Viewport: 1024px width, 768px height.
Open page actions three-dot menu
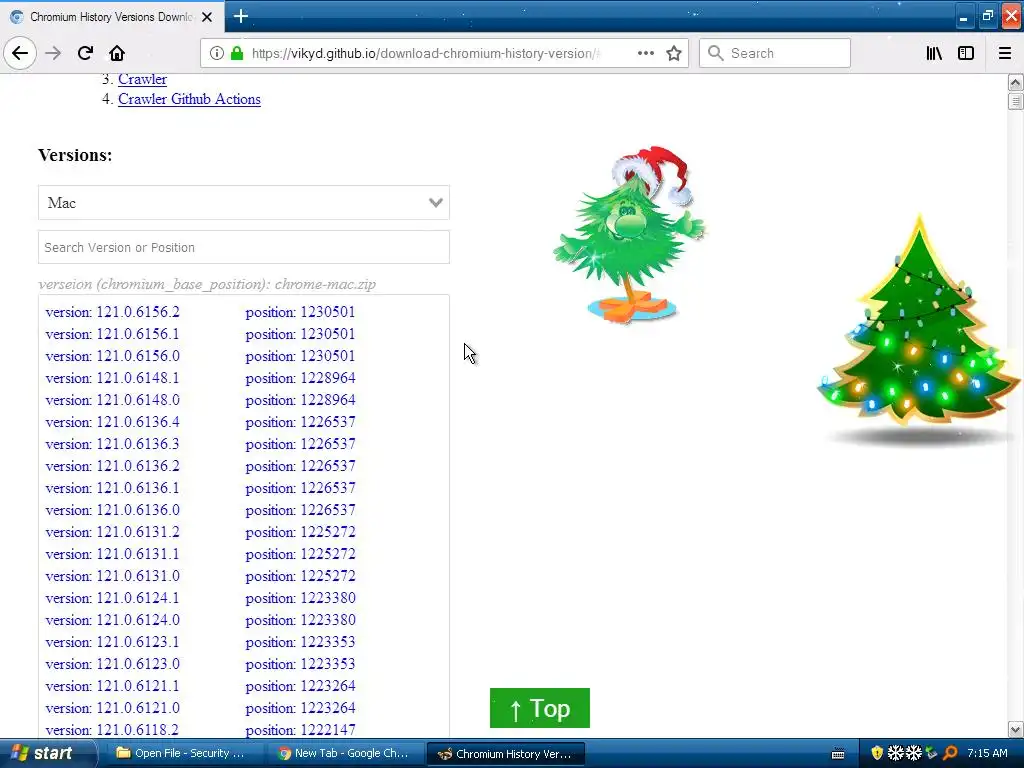645,53
